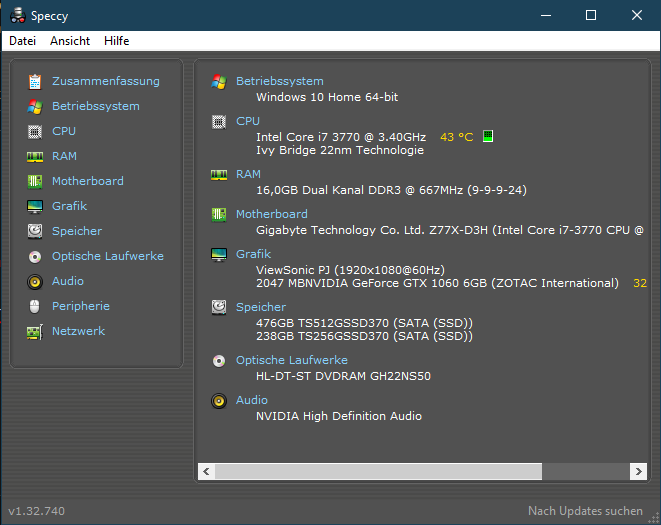
Task: Open Audio section in sidebar
Action: coord(67,281)
